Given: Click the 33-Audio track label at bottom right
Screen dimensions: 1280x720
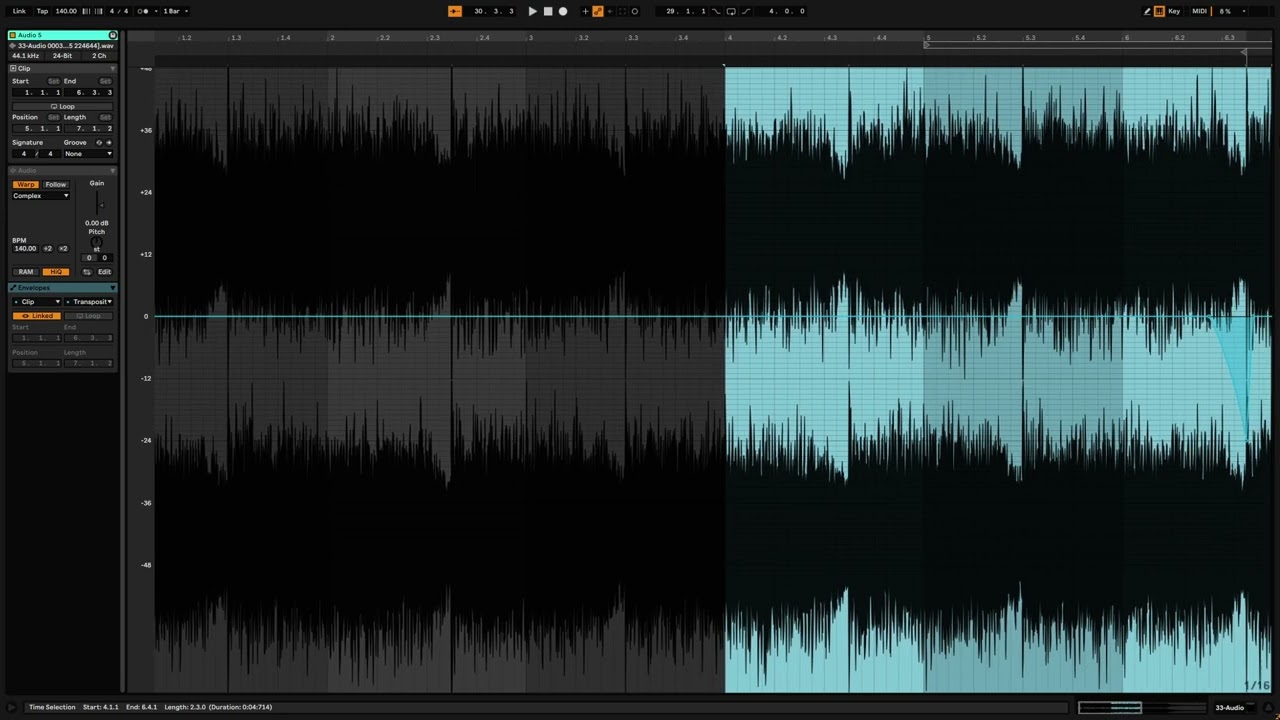Looking at the screenshot, I should [1229, 708].
